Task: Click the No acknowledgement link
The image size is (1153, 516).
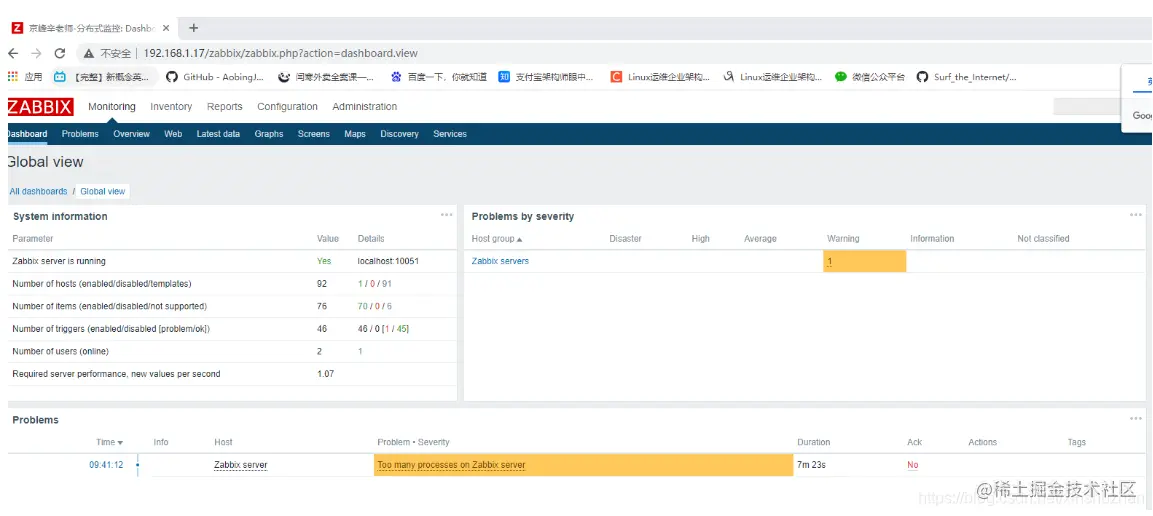Action: pos(913,465)
